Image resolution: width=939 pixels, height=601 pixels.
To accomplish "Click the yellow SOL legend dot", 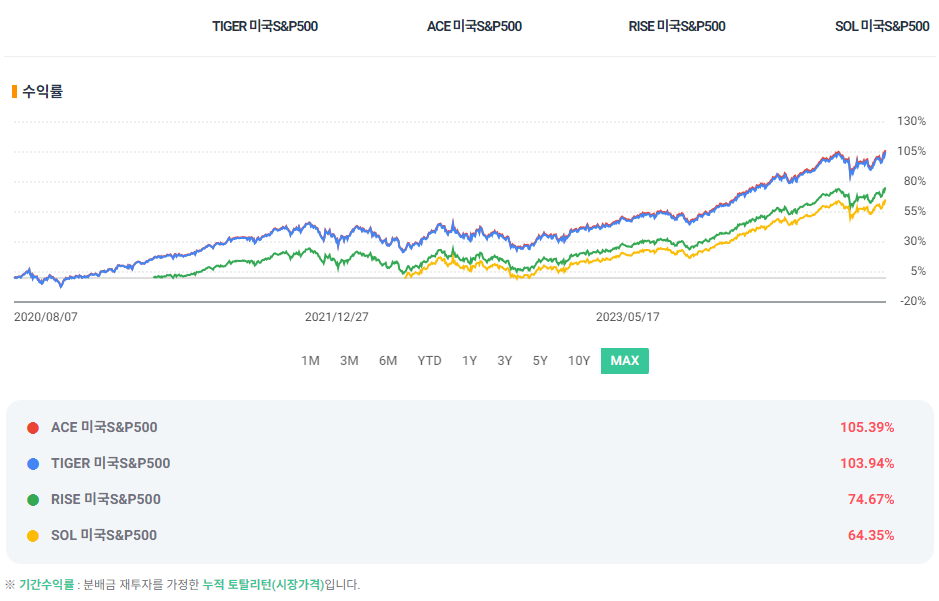I will [x=33, y=536].
